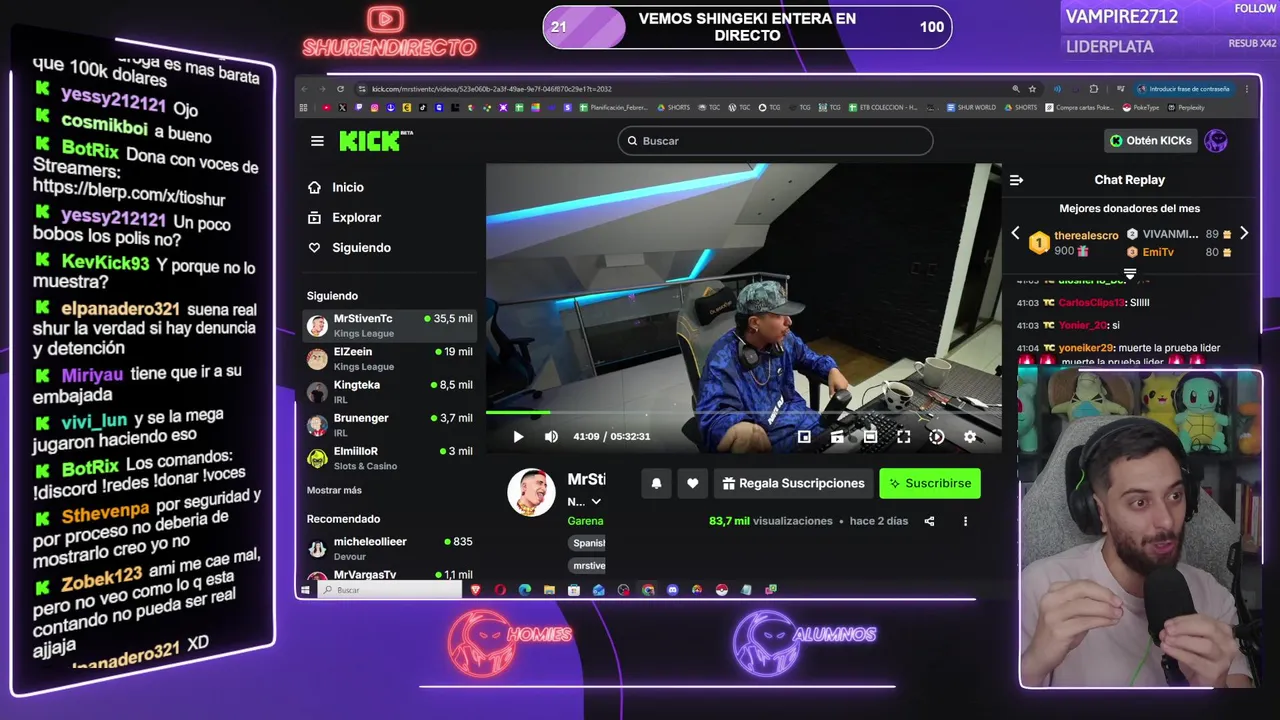The height and width of the screenshot is (720, 1280).
Task: Click the Obtén KICKs button
Action: click(x=1150, y=141)
